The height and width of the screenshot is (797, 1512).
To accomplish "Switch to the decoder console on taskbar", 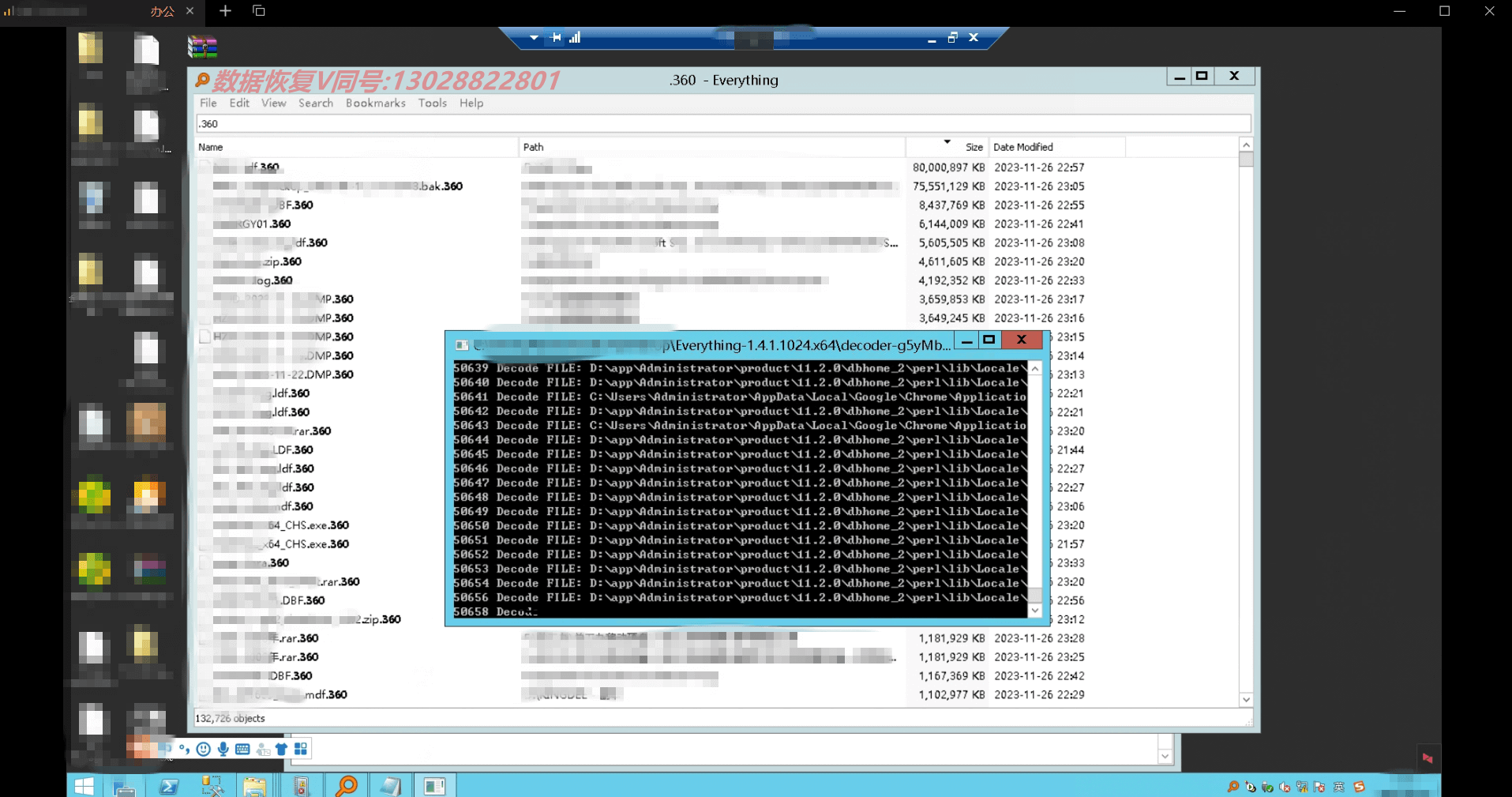I will 434,786.
